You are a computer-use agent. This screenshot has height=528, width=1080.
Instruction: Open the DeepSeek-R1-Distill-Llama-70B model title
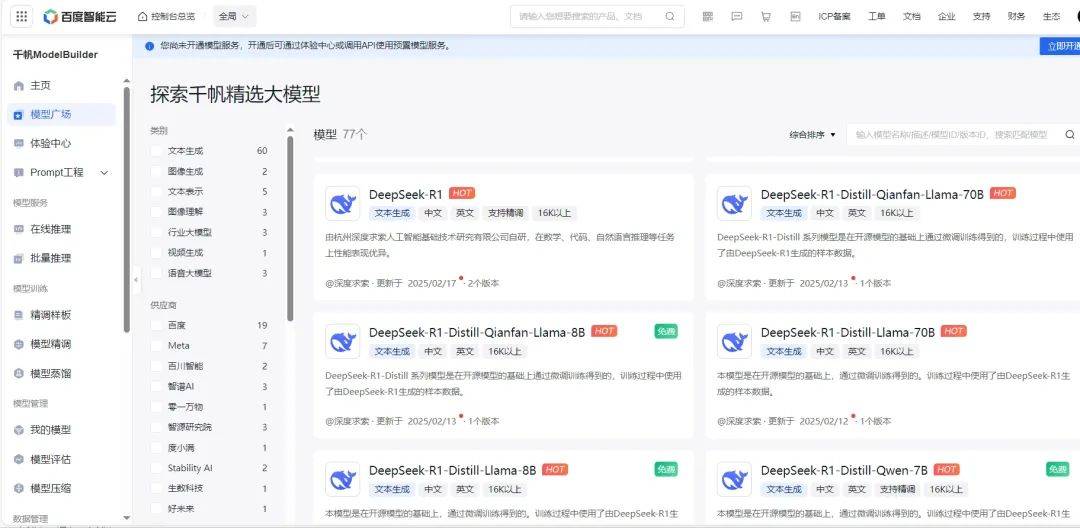coord(848,332)
